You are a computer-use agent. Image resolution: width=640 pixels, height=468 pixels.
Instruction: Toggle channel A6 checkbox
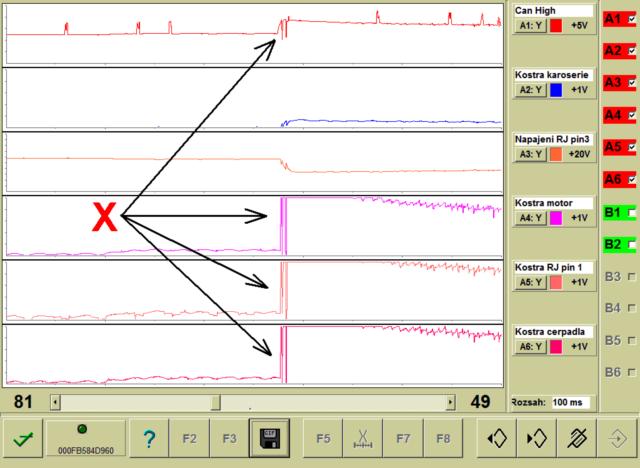pos(632,179)
